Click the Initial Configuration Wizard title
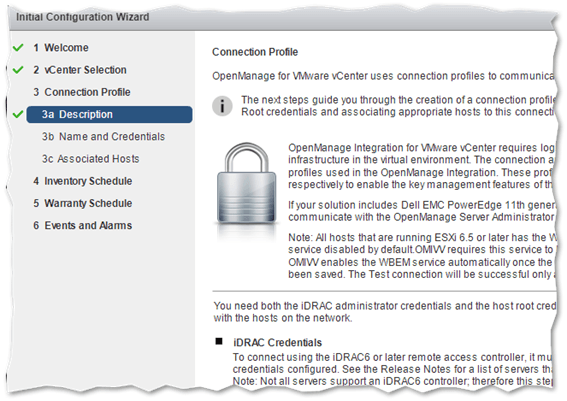567x401 pixels. click(82, 17)
